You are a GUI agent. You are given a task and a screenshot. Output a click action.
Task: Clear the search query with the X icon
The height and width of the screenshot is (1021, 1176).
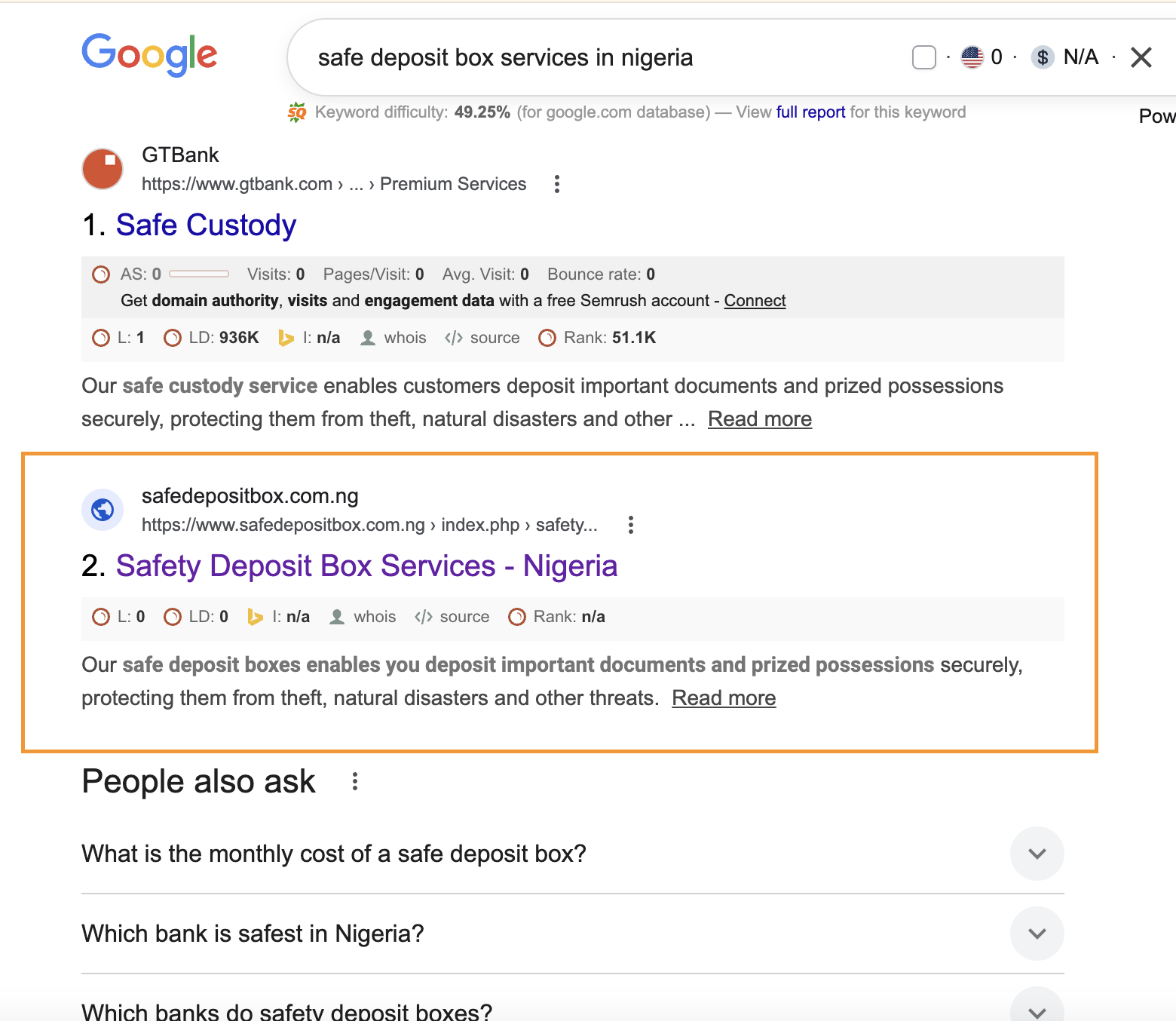[1141, 57]
